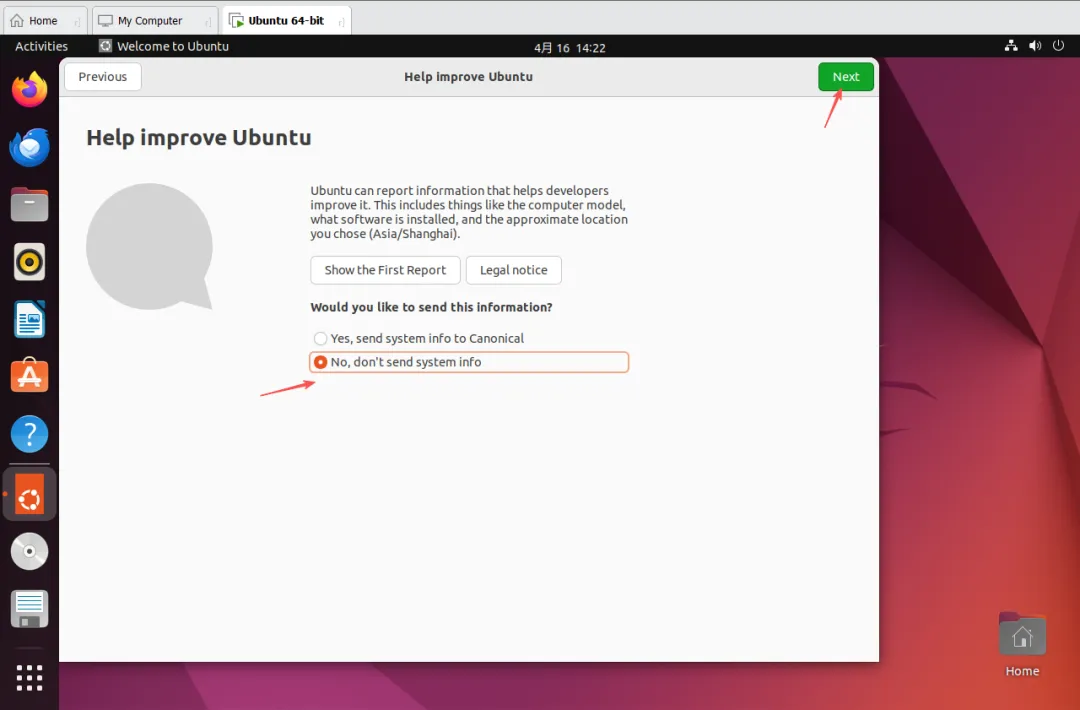
Task: Open the DVD disc icon in dock
Action: [x=30, y=552]
